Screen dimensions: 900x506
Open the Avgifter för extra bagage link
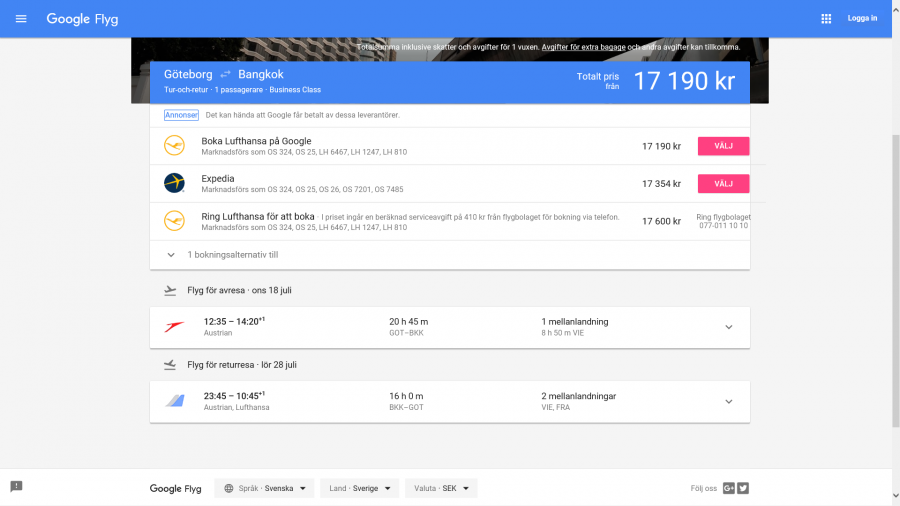(x=583, y=47)
